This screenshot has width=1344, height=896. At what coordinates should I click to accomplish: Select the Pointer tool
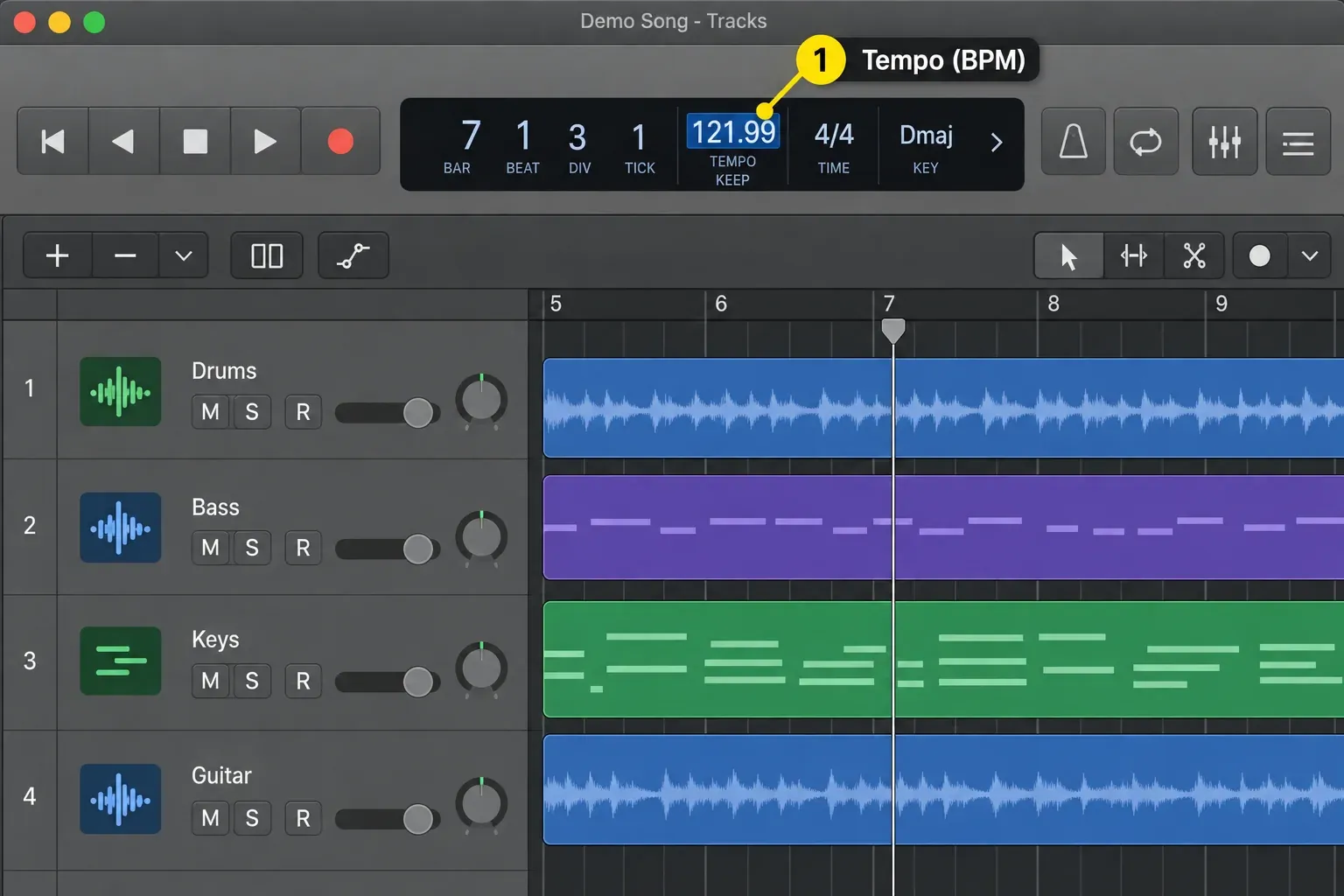1068,255
